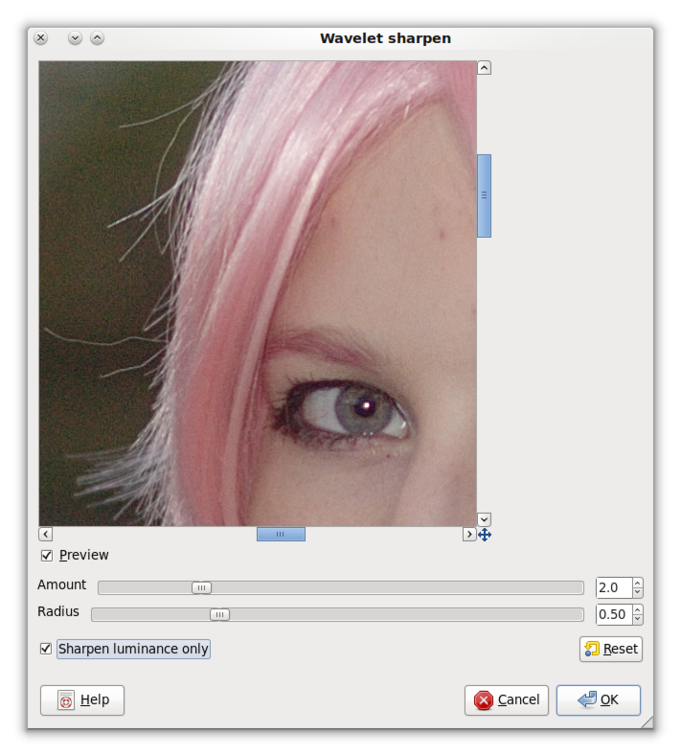Screen dimensions: 681x756
Task: Click the Amount label
Action: click(62, 585)
